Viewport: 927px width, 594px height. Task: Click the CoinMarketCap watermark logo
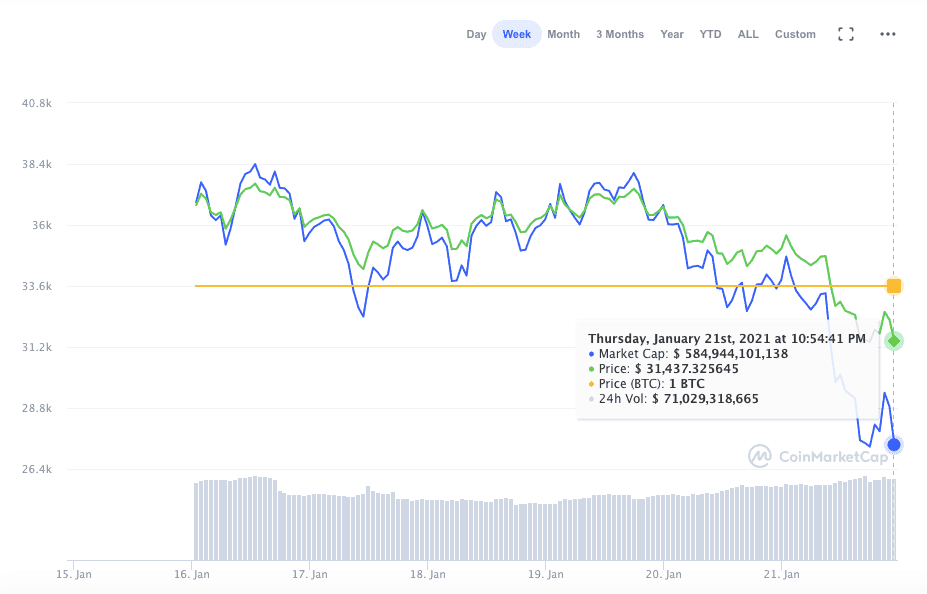[818, 456]
